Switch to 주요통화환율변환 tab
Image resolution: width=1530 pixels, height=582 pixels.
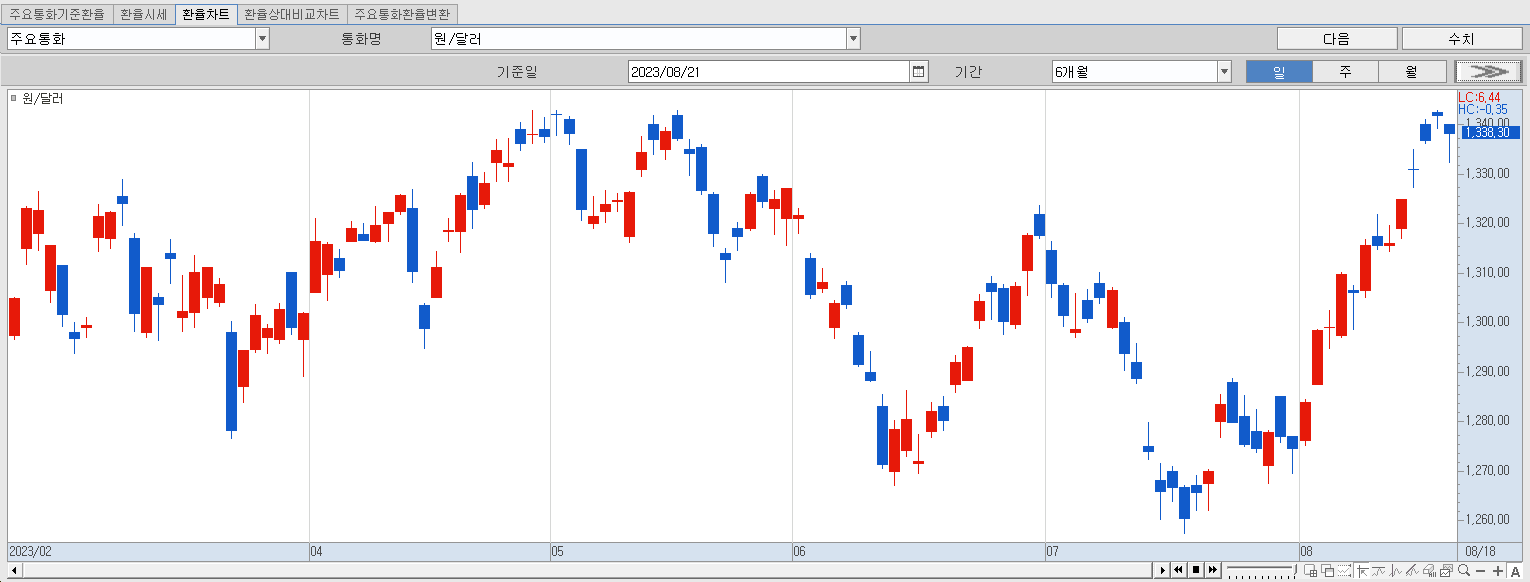(x=403, y=14)
